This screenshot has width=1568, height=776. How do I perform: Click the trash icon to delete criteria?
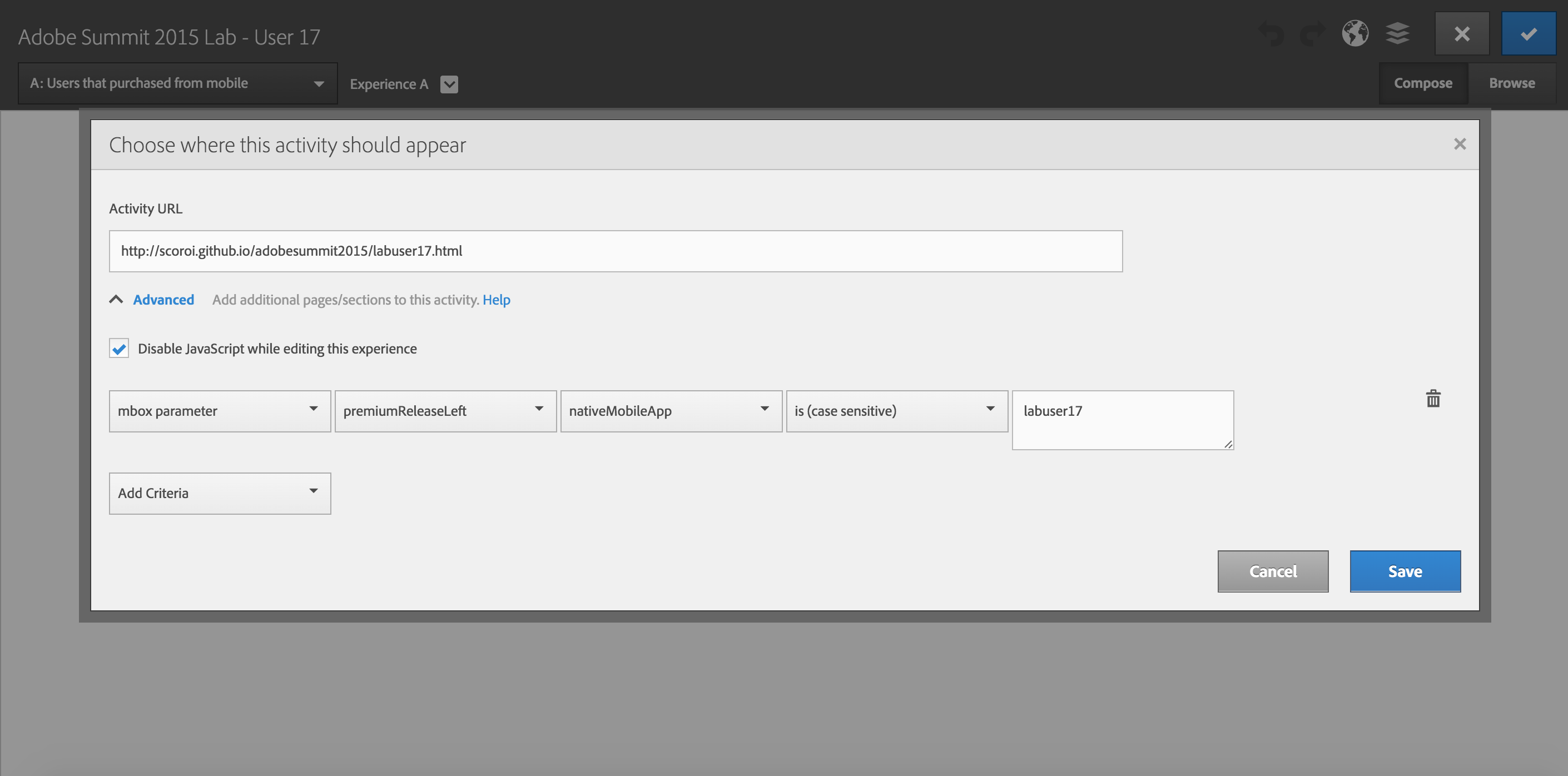coord(1433,399)
